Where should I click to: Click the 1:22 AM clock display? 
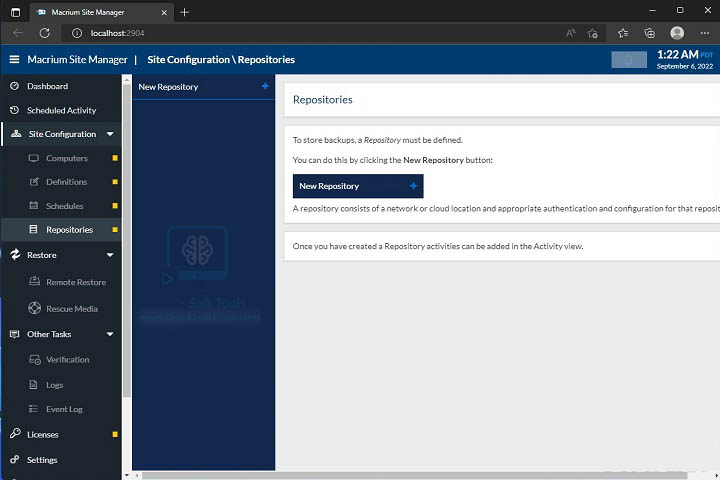point(678,55)
